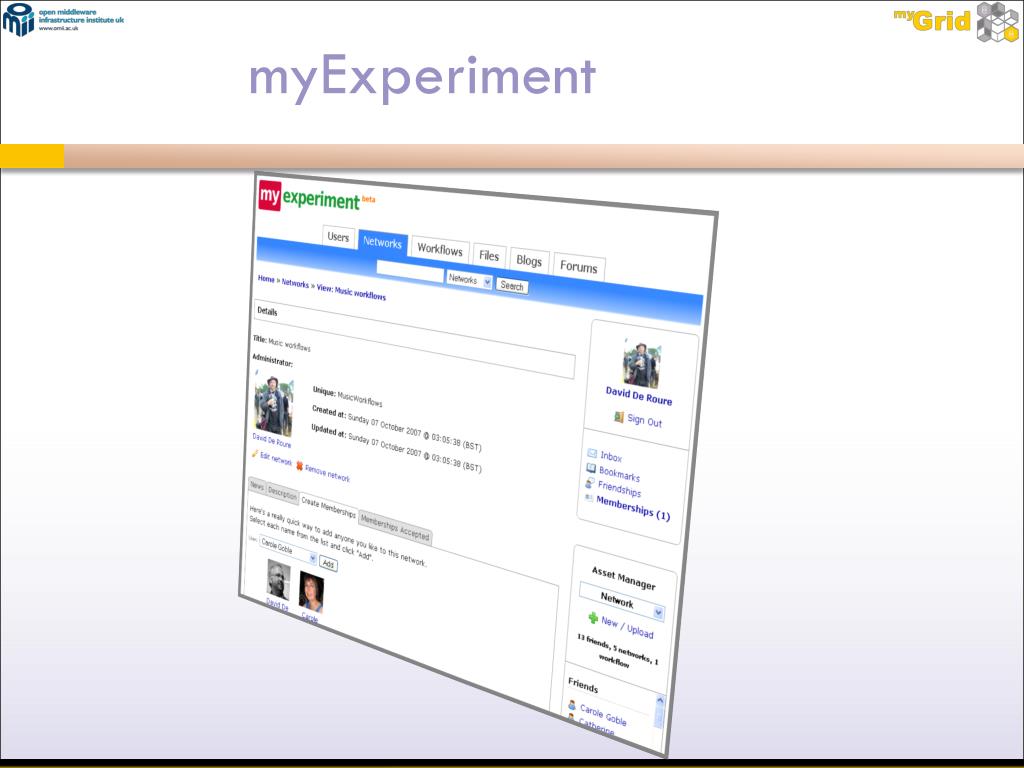Click the Remove network cross icon
Viewport: 1024px width, 768px height.
300,466
